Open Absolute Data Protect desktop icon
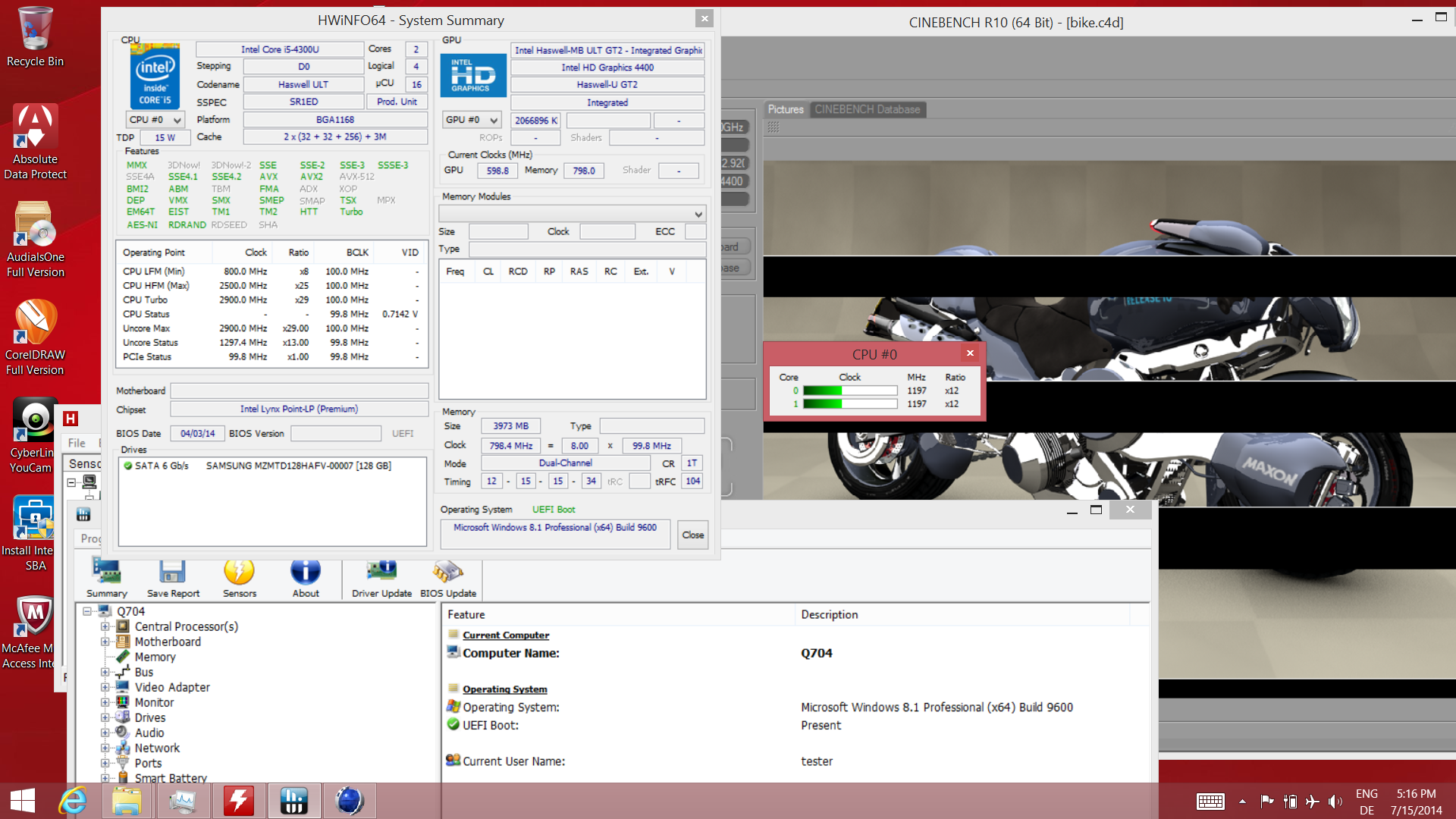Screen dimensions: 1456x819 click(x=35, y=142)
